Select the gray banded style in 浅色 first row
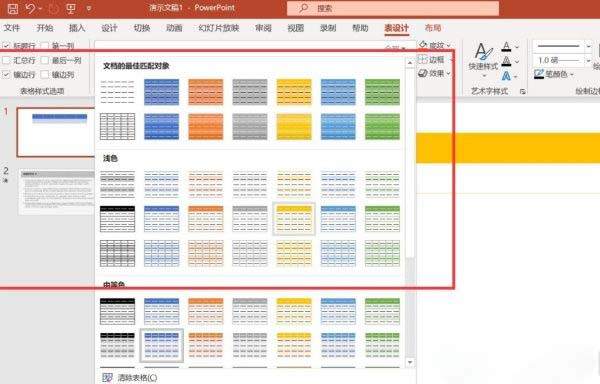Image resolution: width=600 pixels, height=384 pixels. point(117,184)
